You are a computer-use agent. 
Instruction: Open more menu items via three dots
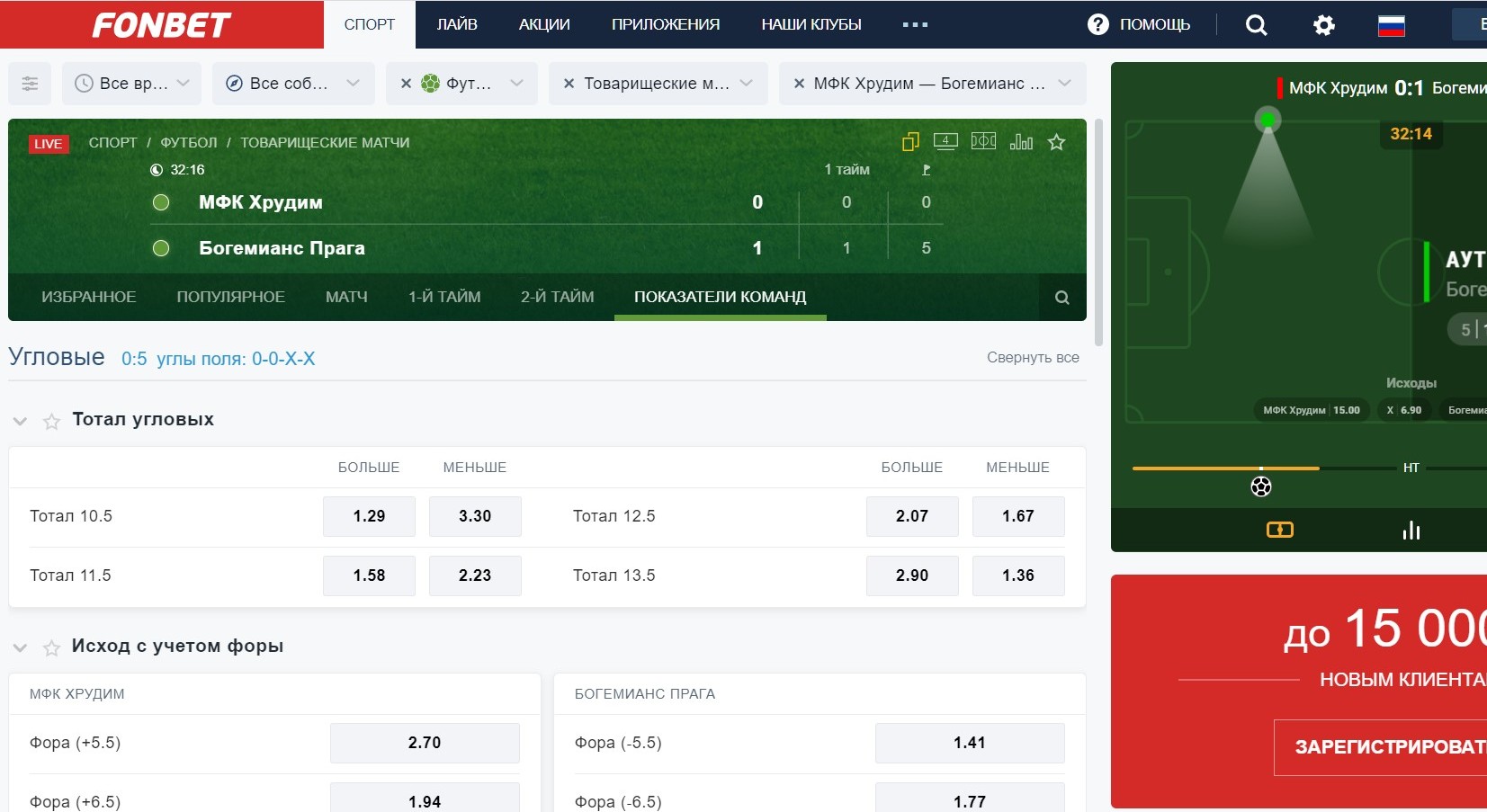pos(915,24)
